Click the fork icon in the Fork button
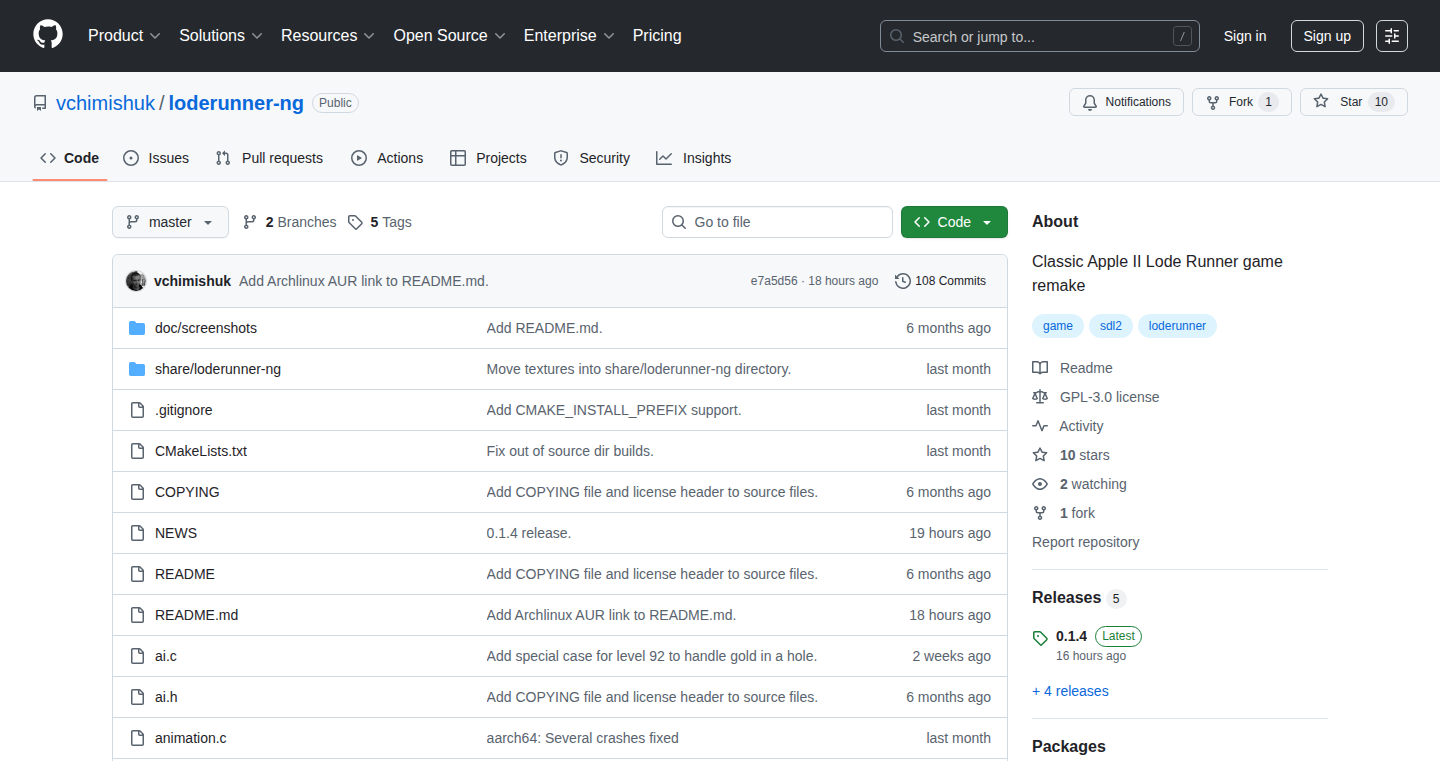 click(x=1213, y=102)
